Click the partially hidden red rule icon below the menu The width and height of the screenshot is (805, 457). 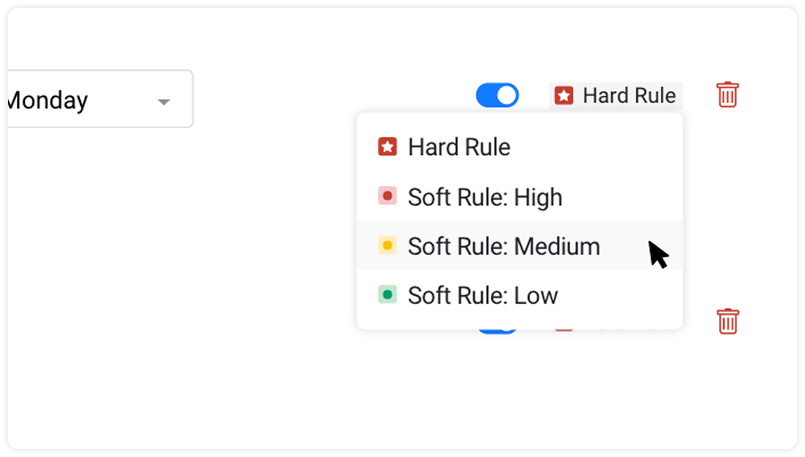(x=564, y=330)
